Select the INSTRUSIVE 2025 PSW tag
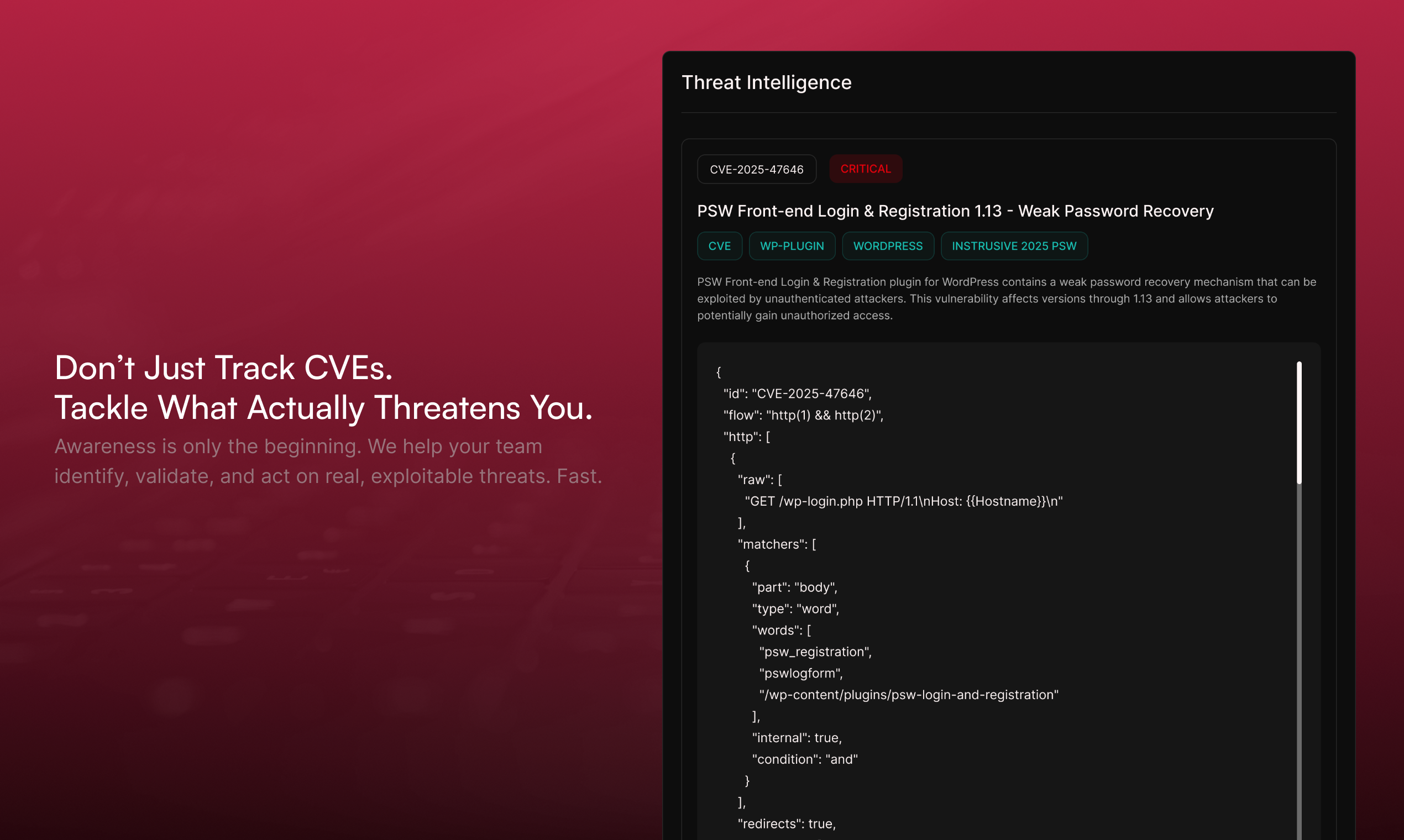1404x840 pixels. [1014, 246]
